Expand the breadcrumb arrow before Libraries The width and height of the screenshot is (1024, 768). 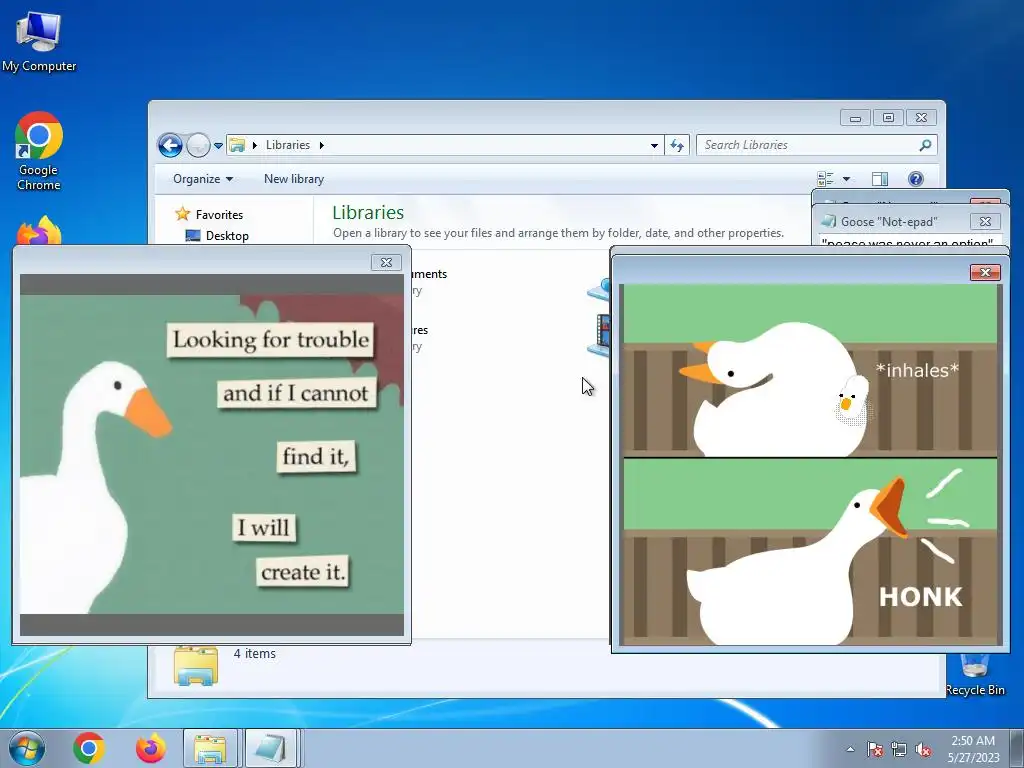click(x=255, y=145)
